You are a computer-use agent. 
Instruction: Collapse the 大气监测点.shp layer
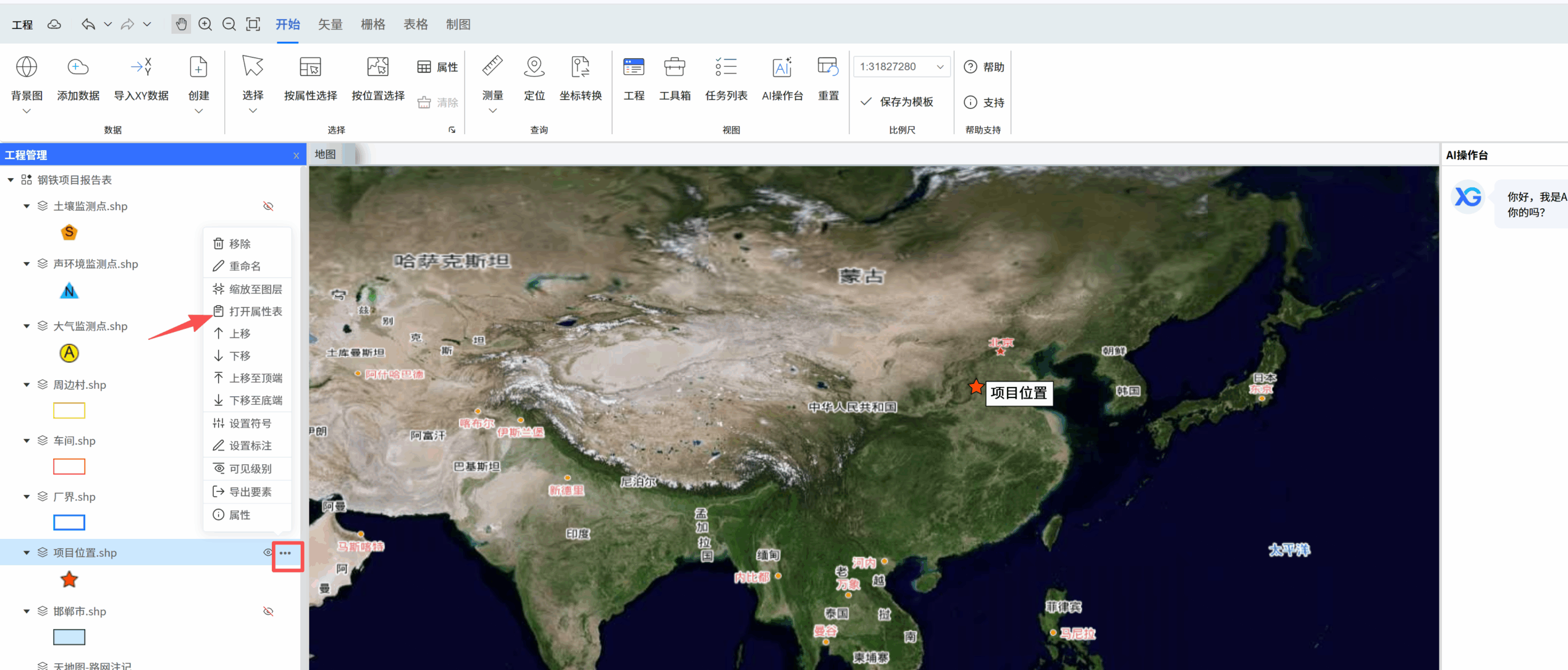26,326
